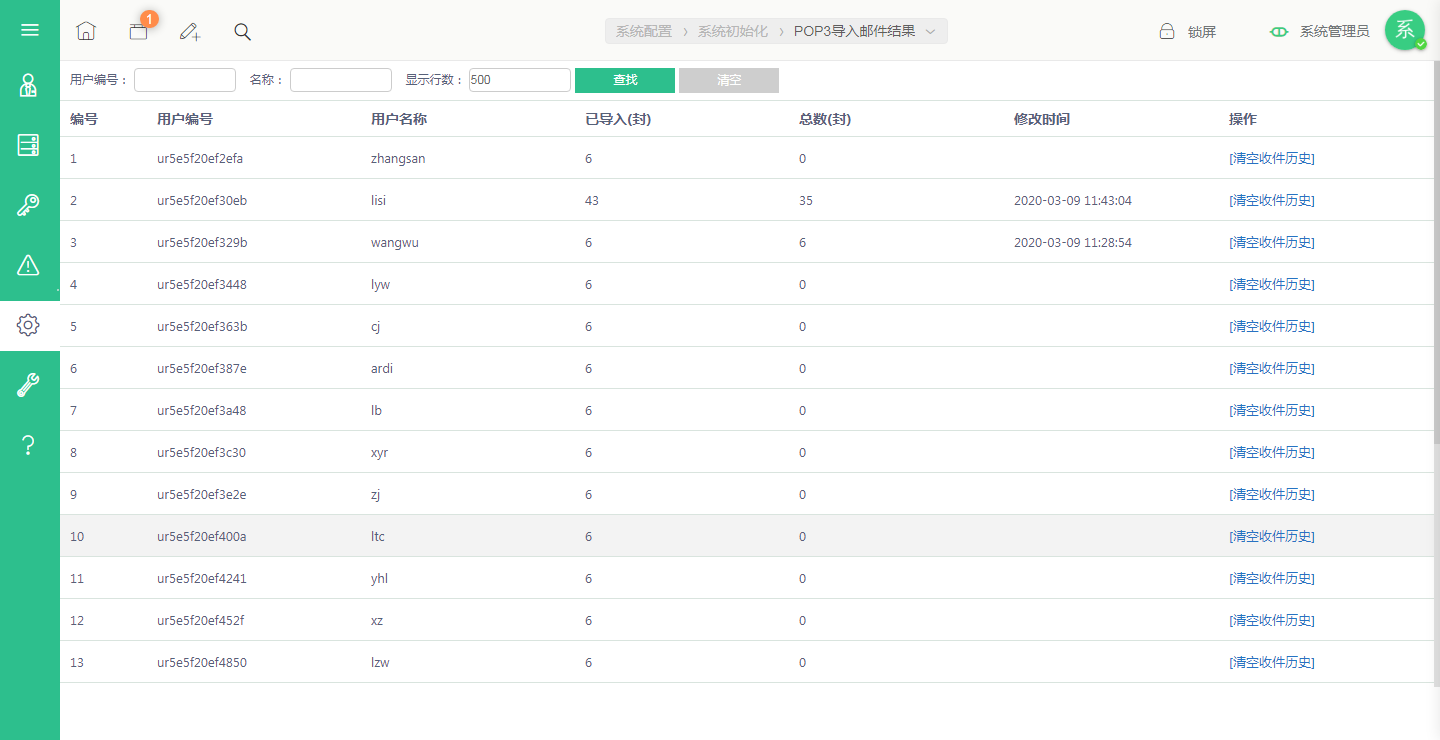
Task: Open the key sidebar icon
Action: click(29, 205)
